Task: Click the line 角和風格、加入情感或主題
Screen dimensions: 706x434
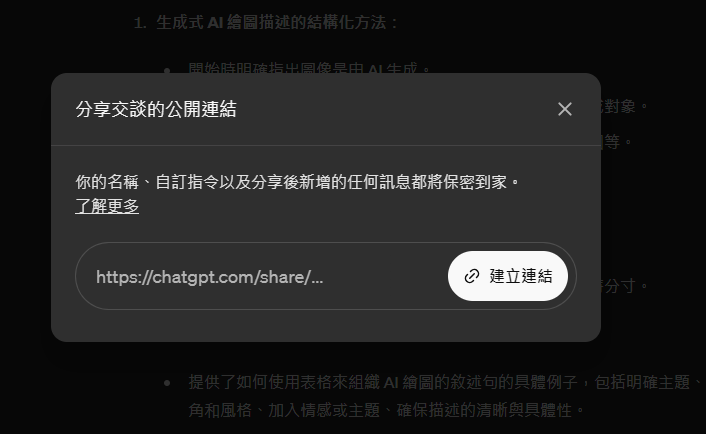Action: click(x=284, y=410)
